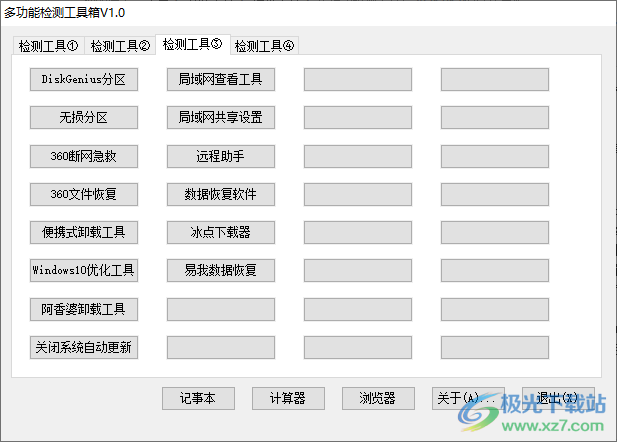Launch 便携式卸载工具

(x=84, y=232)
